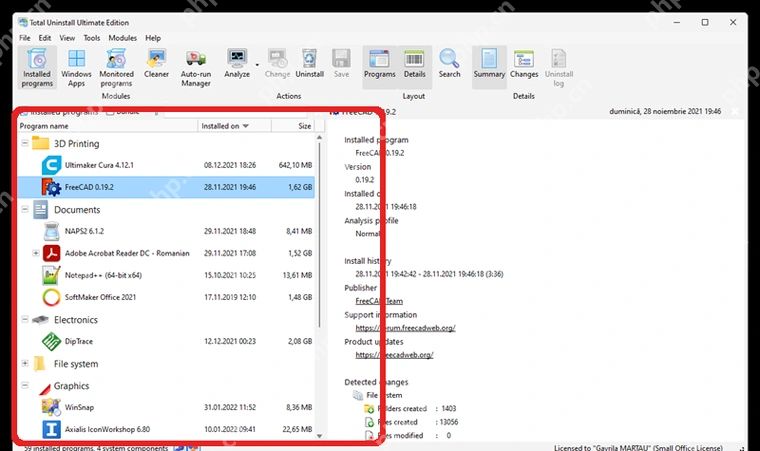Screen dimensions: 760x451
Task: Collapse the Documents group
Action: [x=25, y=209]
